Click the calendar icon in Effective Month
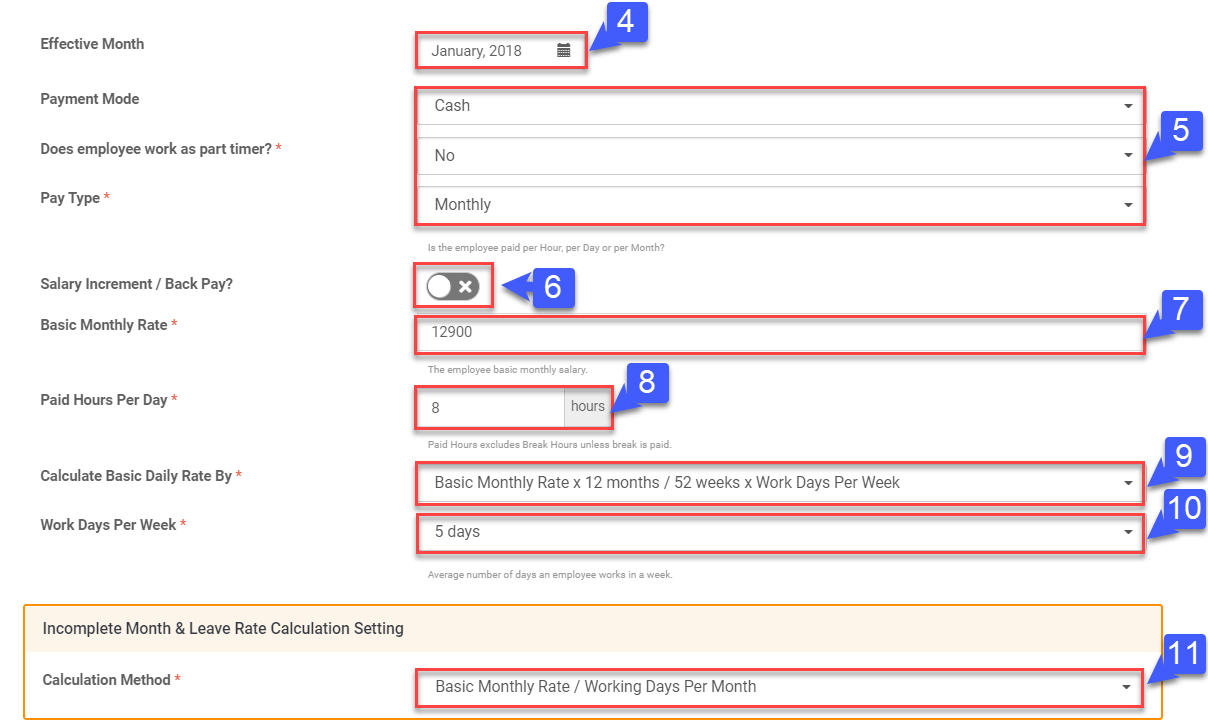Screen dimensions: 1208x725 coord(564,51)
